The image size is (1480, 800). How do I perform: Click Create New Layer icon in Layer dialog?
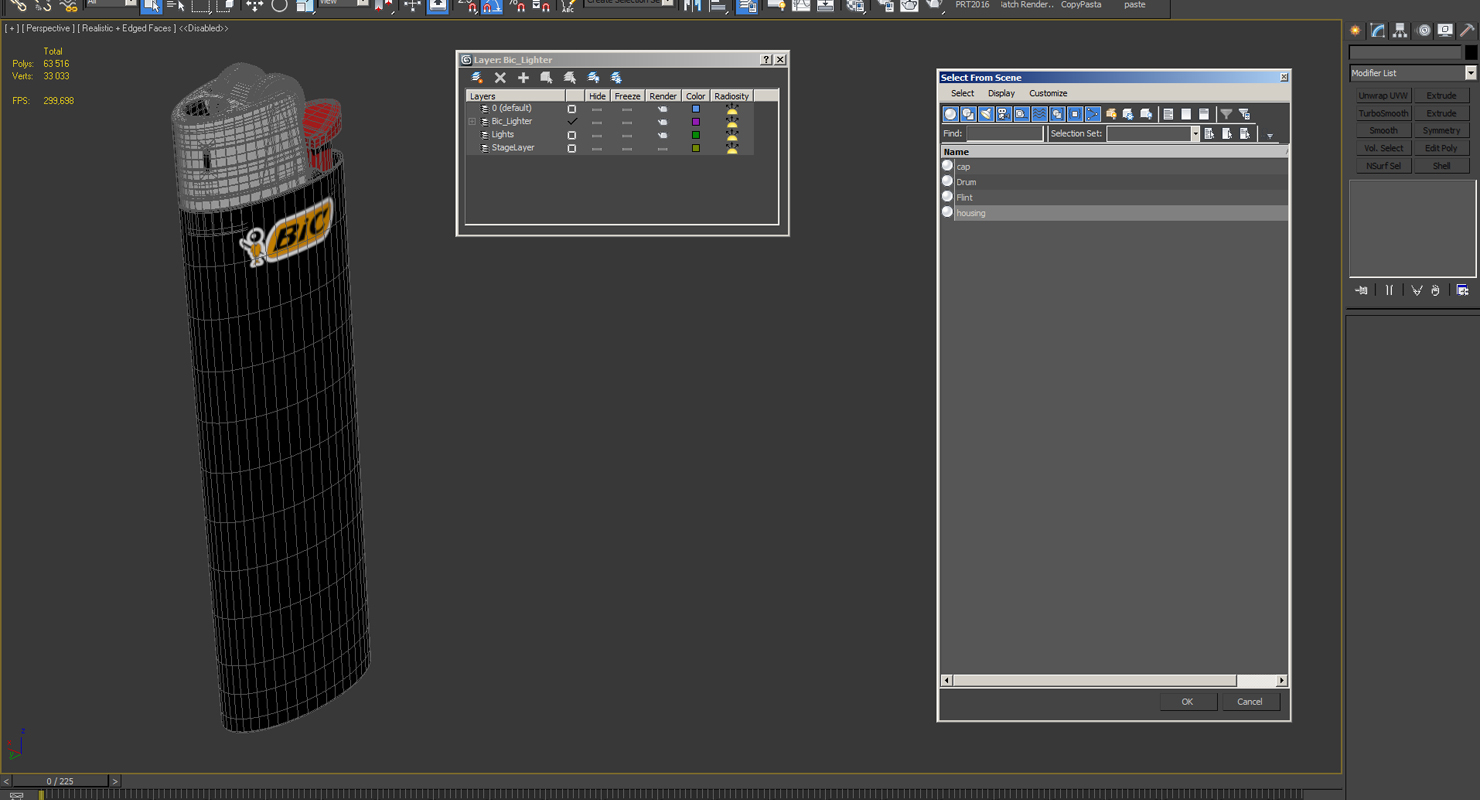477,77
